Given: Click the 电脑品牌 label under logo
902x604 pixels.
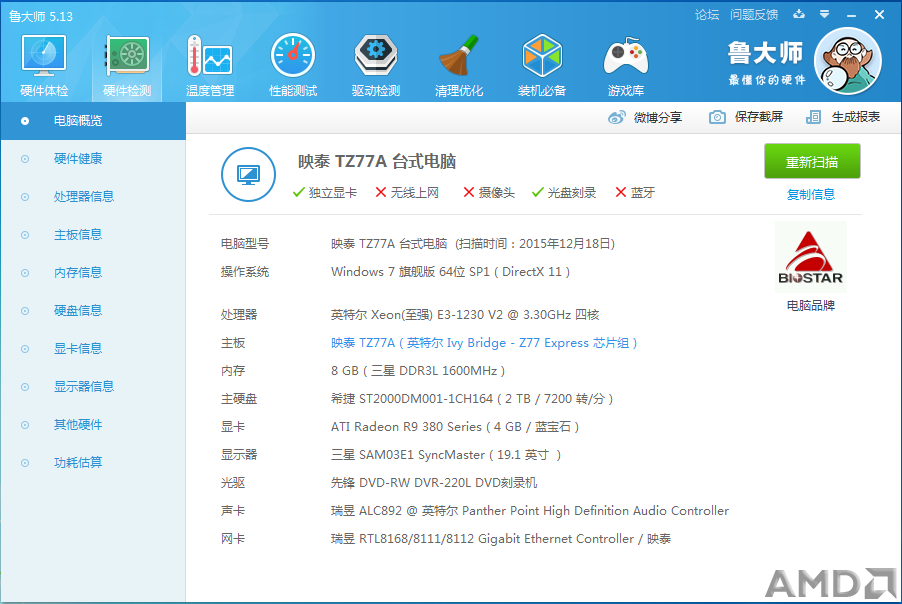Looking at the screenshot, I should pyautogui.click(x=811, y=305).
